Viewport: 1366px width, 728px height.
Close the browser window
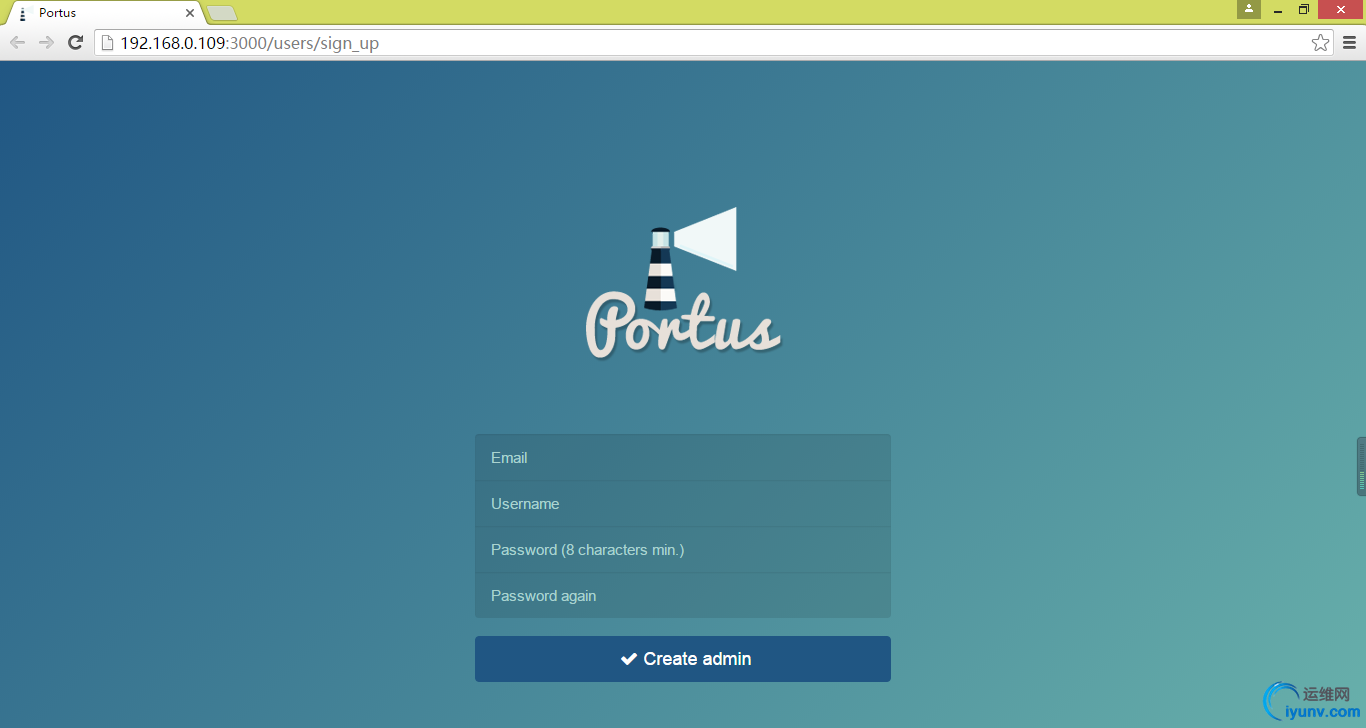(1340, 9)
